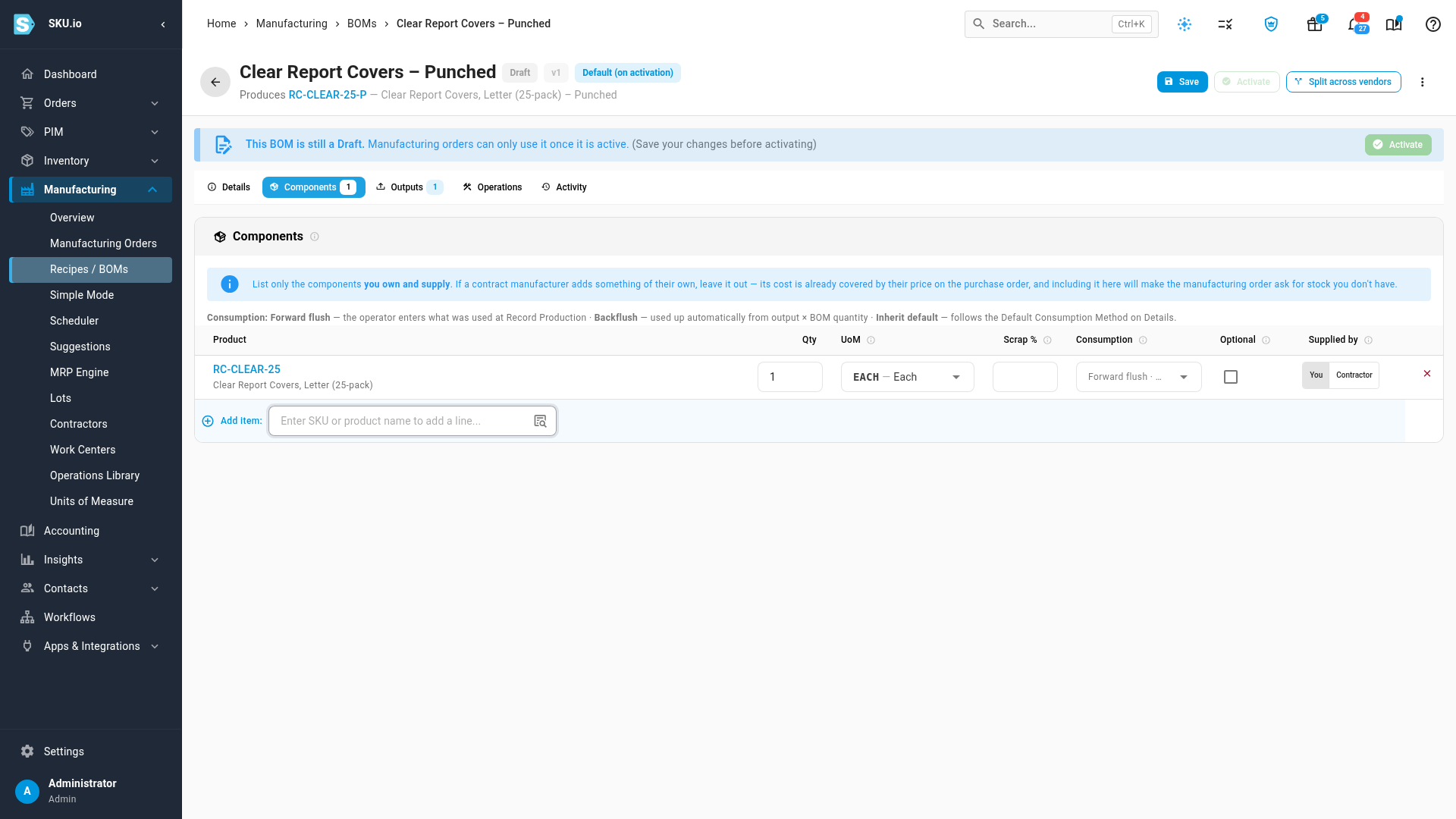
Task: Click Activate in the draft banner
Action: tap(1398, 145)
